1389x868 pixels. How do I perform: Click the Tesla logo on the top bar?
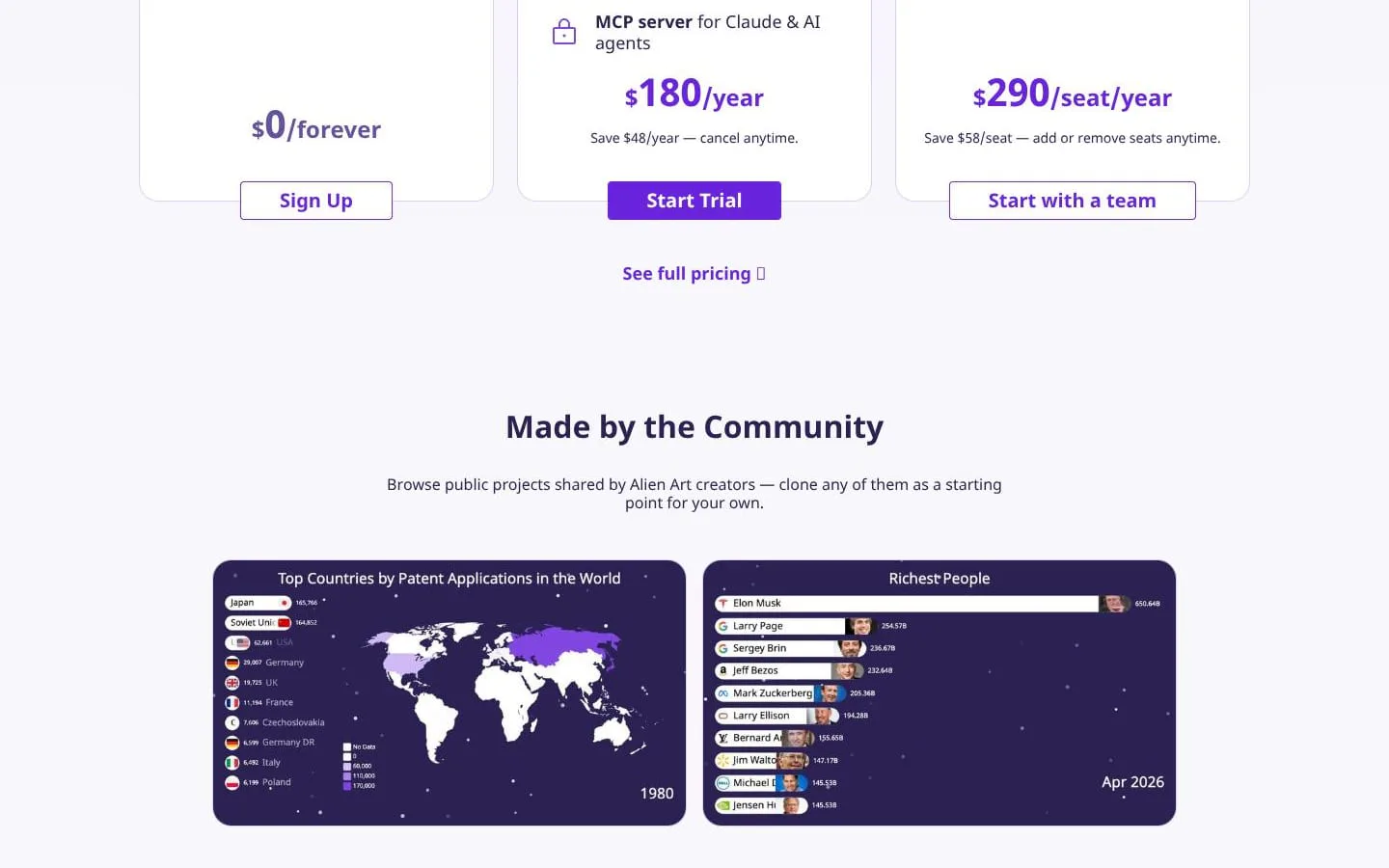point(722,604)
